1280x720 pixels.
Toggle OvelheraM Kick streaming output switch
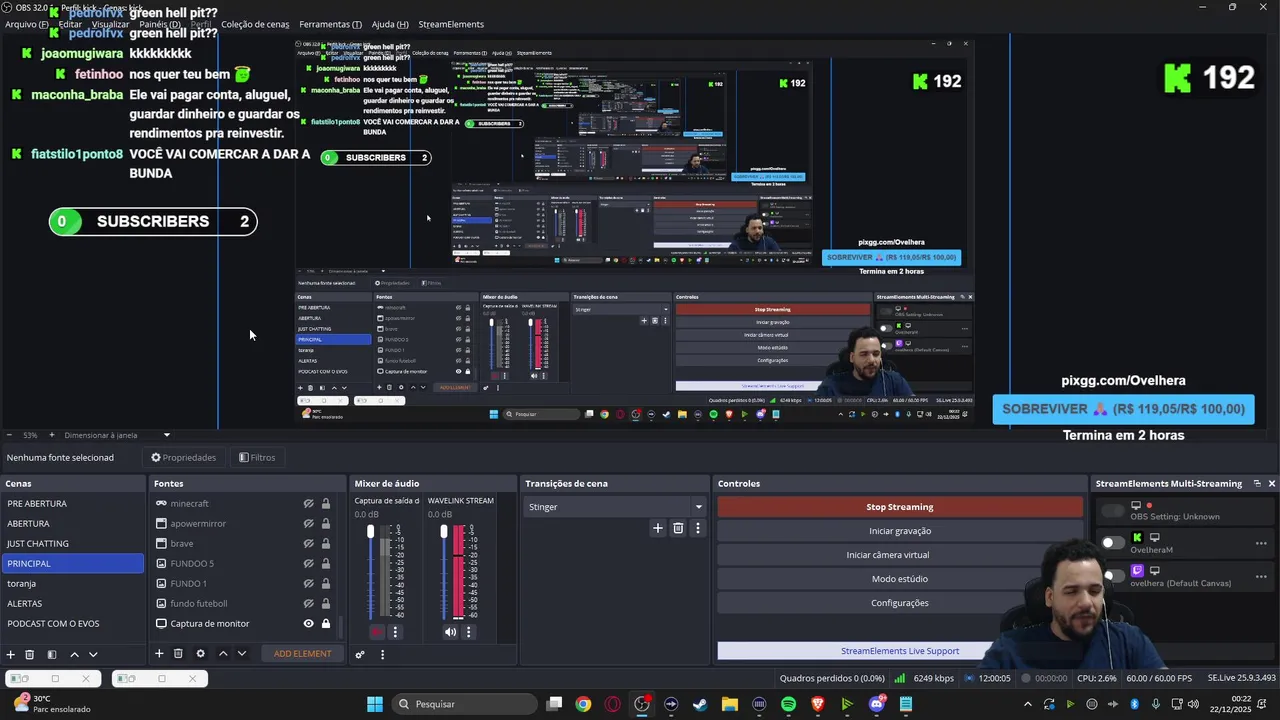point(1112,543)
